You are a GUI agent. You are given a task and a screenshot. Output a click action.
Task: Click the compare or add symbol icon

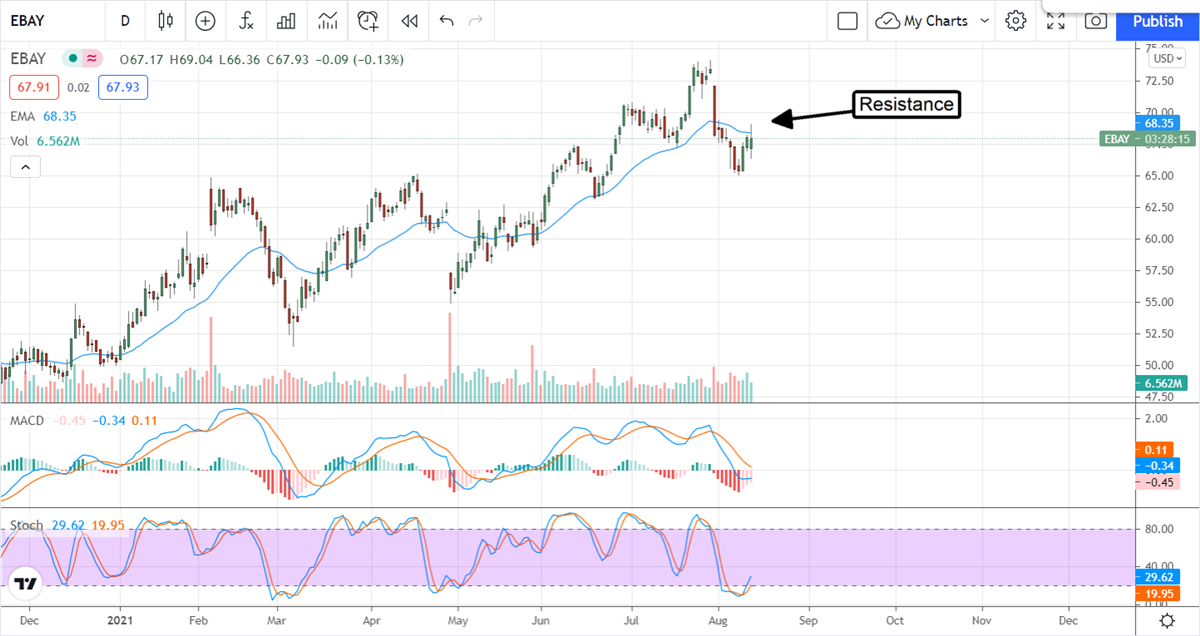coord(205,20)
